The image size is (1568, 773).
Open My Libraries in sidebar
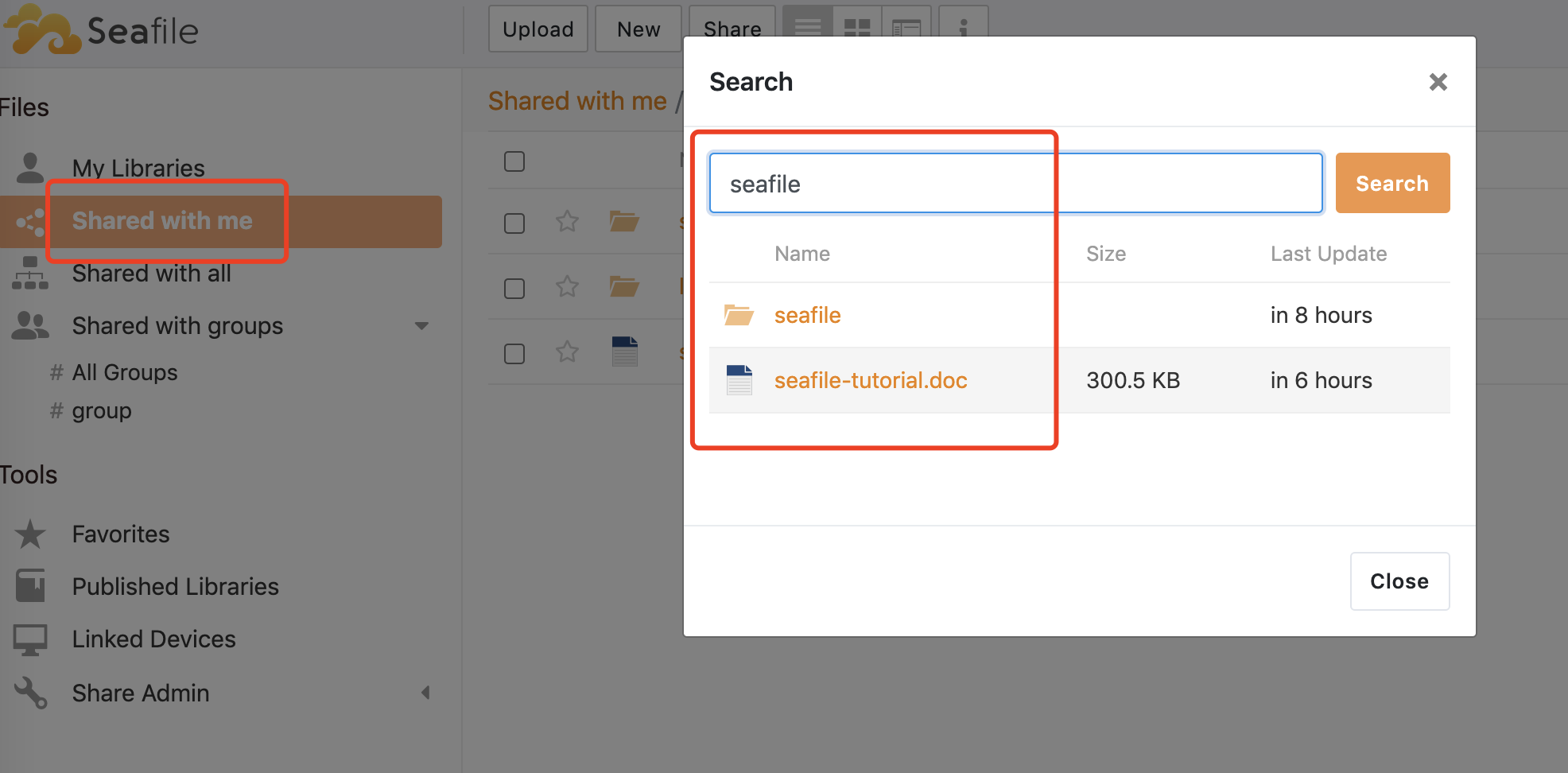138,168
